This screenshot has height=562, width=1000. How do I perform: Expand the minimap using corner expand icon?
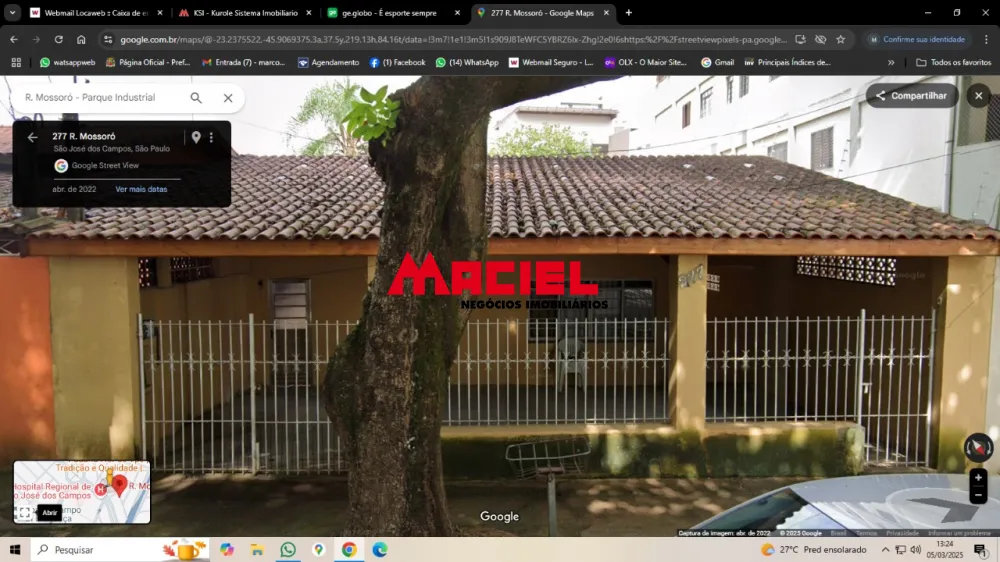click(25, 513)
